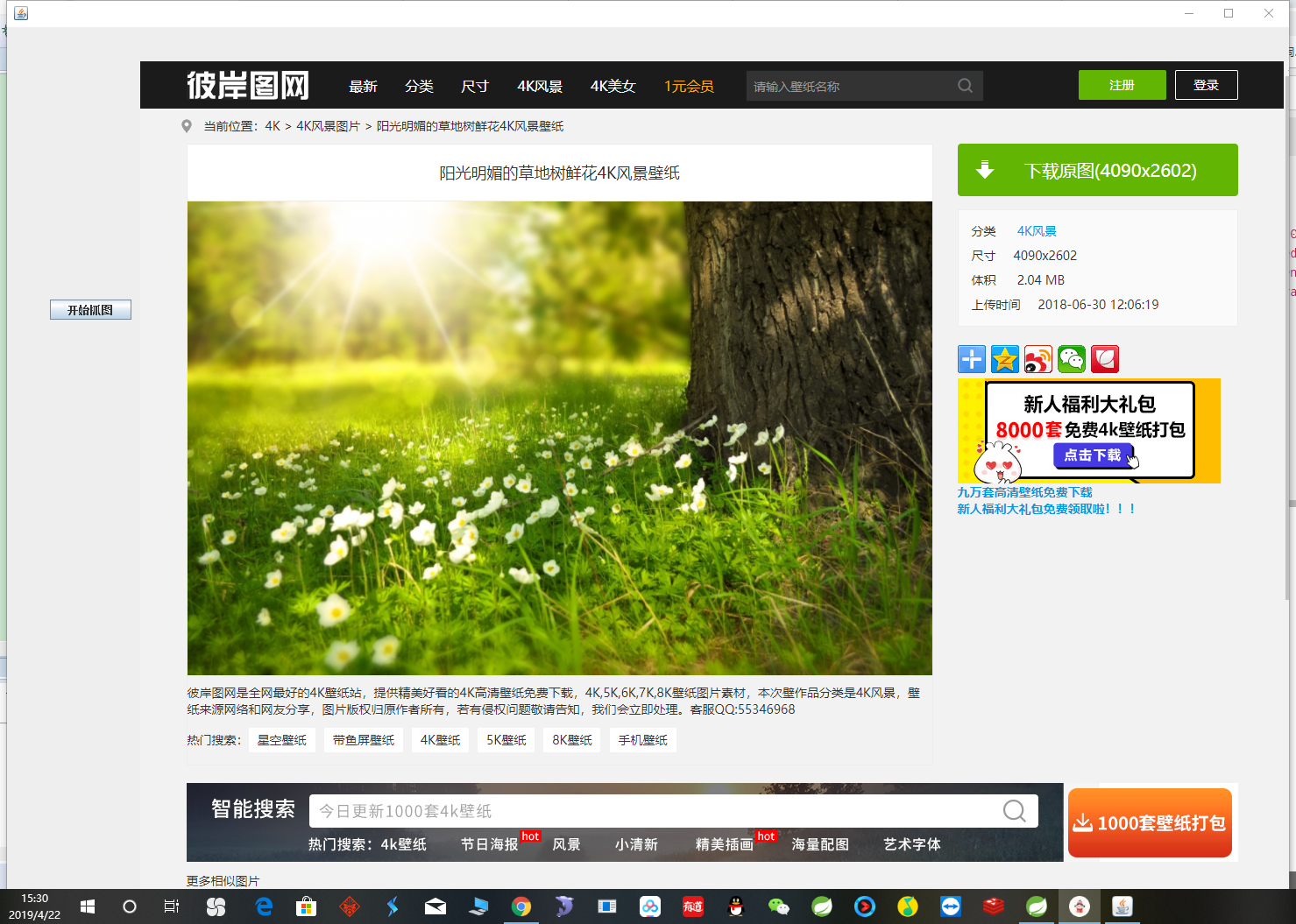Click the Cortana circle icon on the taskbar
This screenshot has height=924, width=1296.
[130, 906]
